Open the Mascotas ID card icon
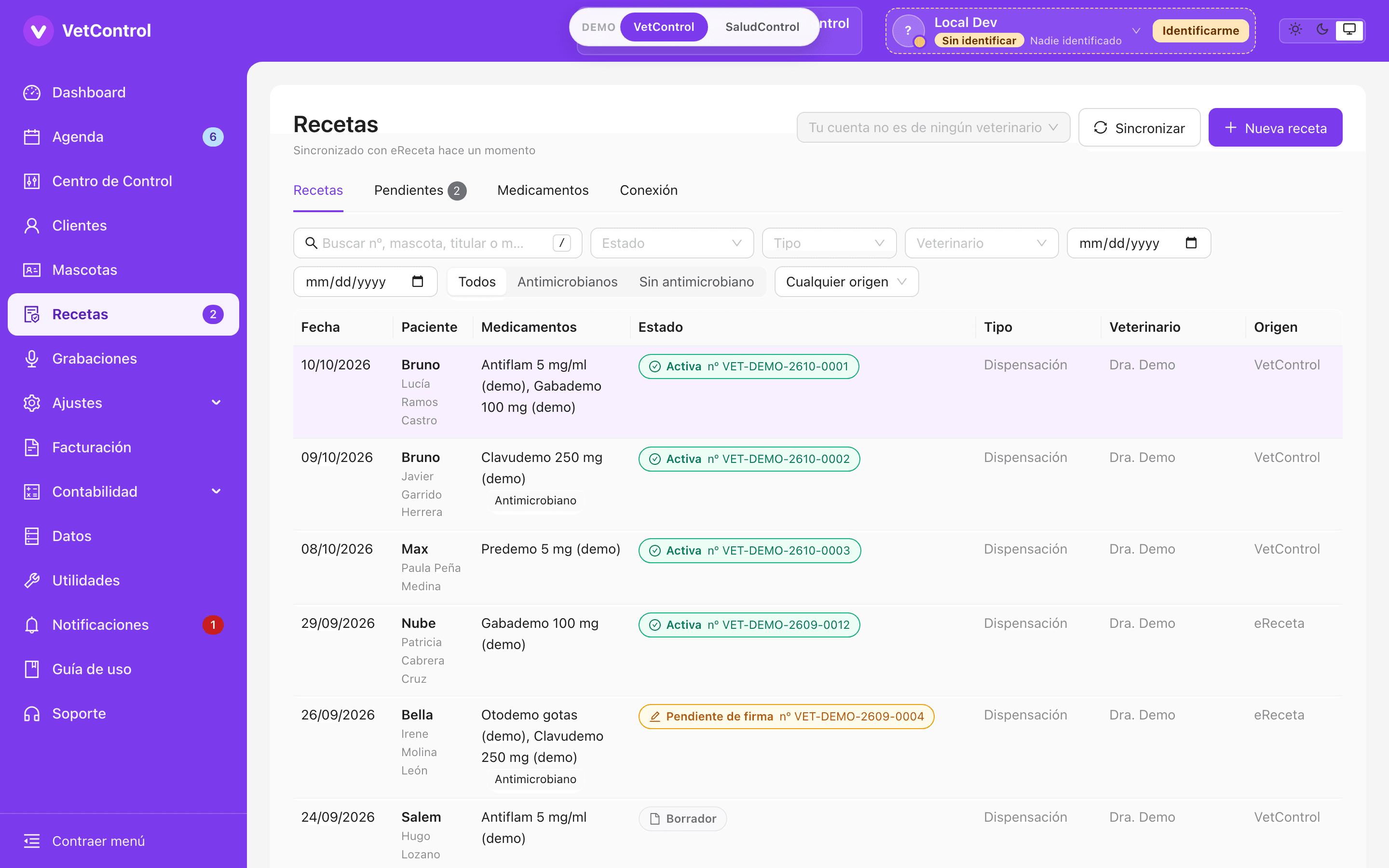Viewport: 1389px width, 868px height. (31, 270)
